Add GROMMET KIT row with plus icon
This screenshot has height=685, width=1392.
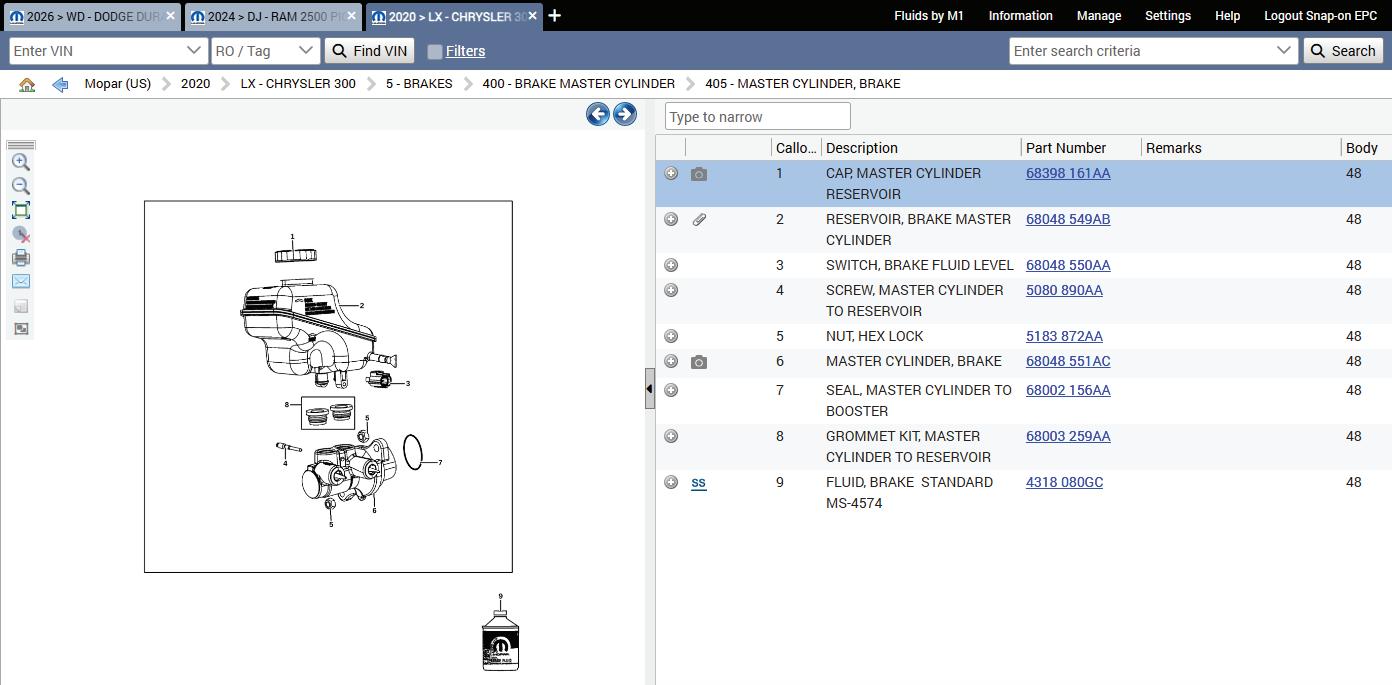[671, 437]
